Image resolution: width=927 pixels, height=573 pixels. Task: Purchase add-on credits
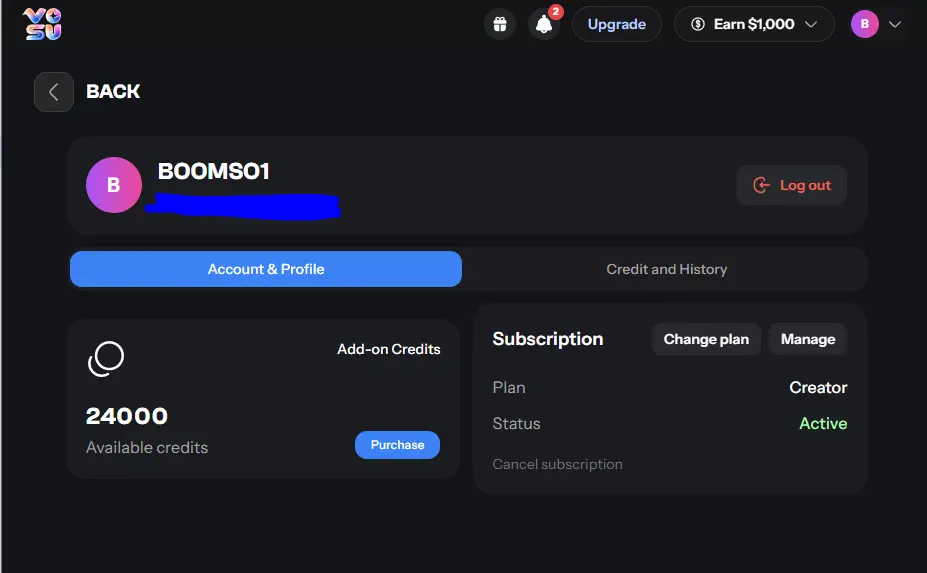pos(397,445)
